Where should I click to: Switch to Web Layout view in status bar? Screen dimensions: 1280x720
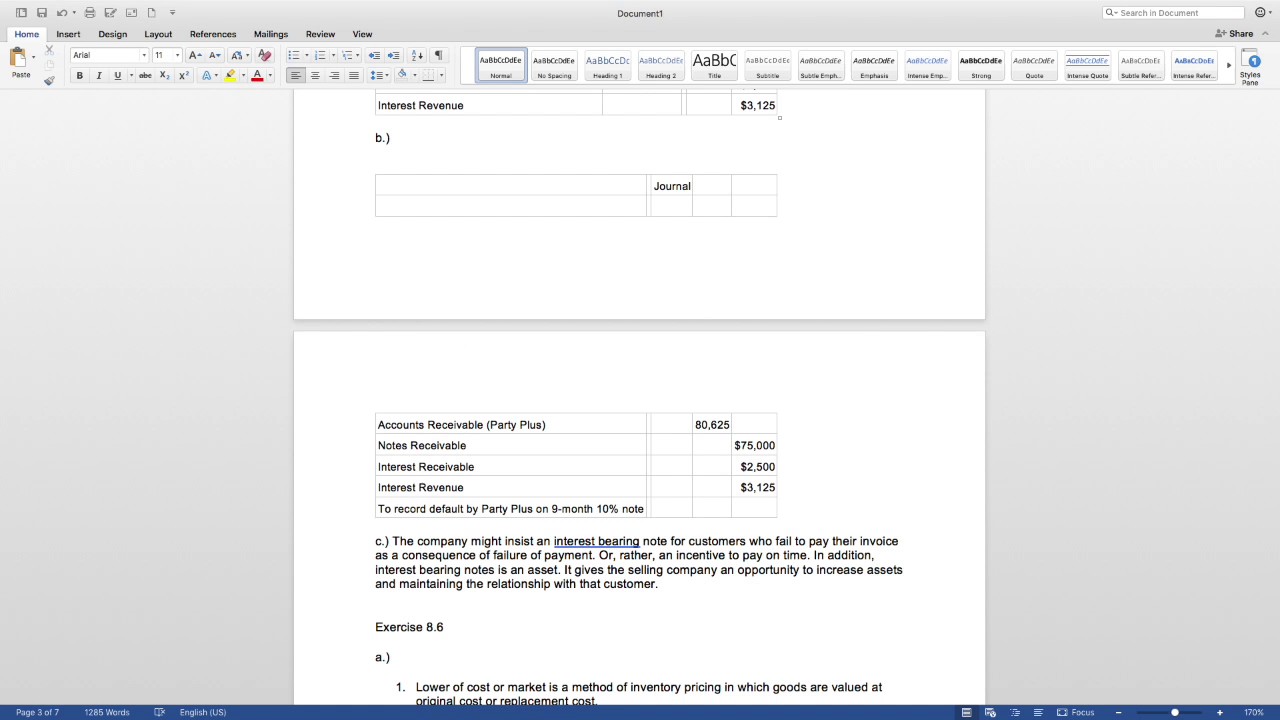990,712
